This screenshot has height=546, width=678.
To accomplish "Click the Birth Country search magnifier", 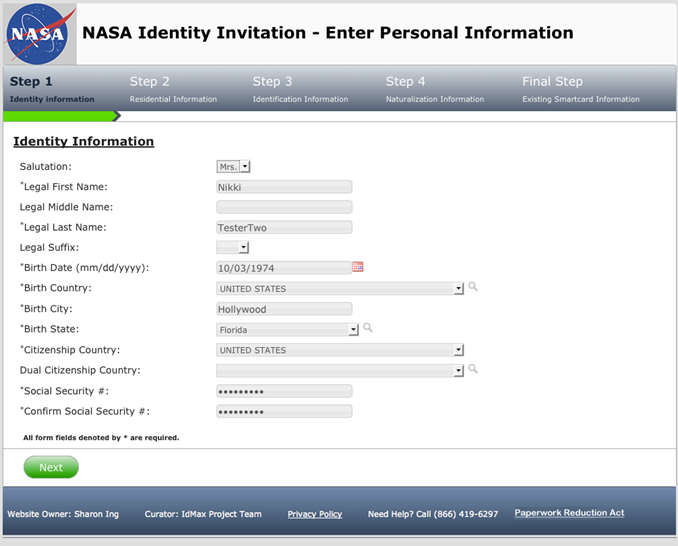I will [473, 287].
